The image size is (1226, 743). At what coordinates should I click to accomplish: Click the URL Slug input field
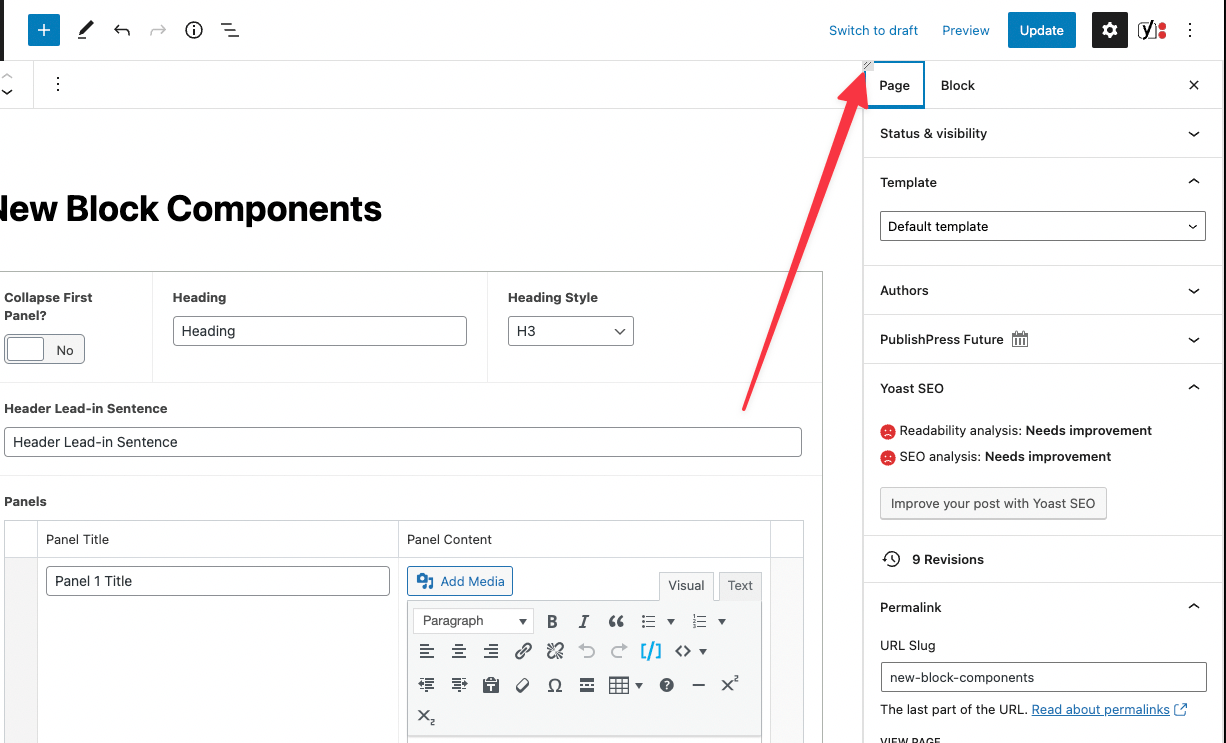coord(1042,677)
